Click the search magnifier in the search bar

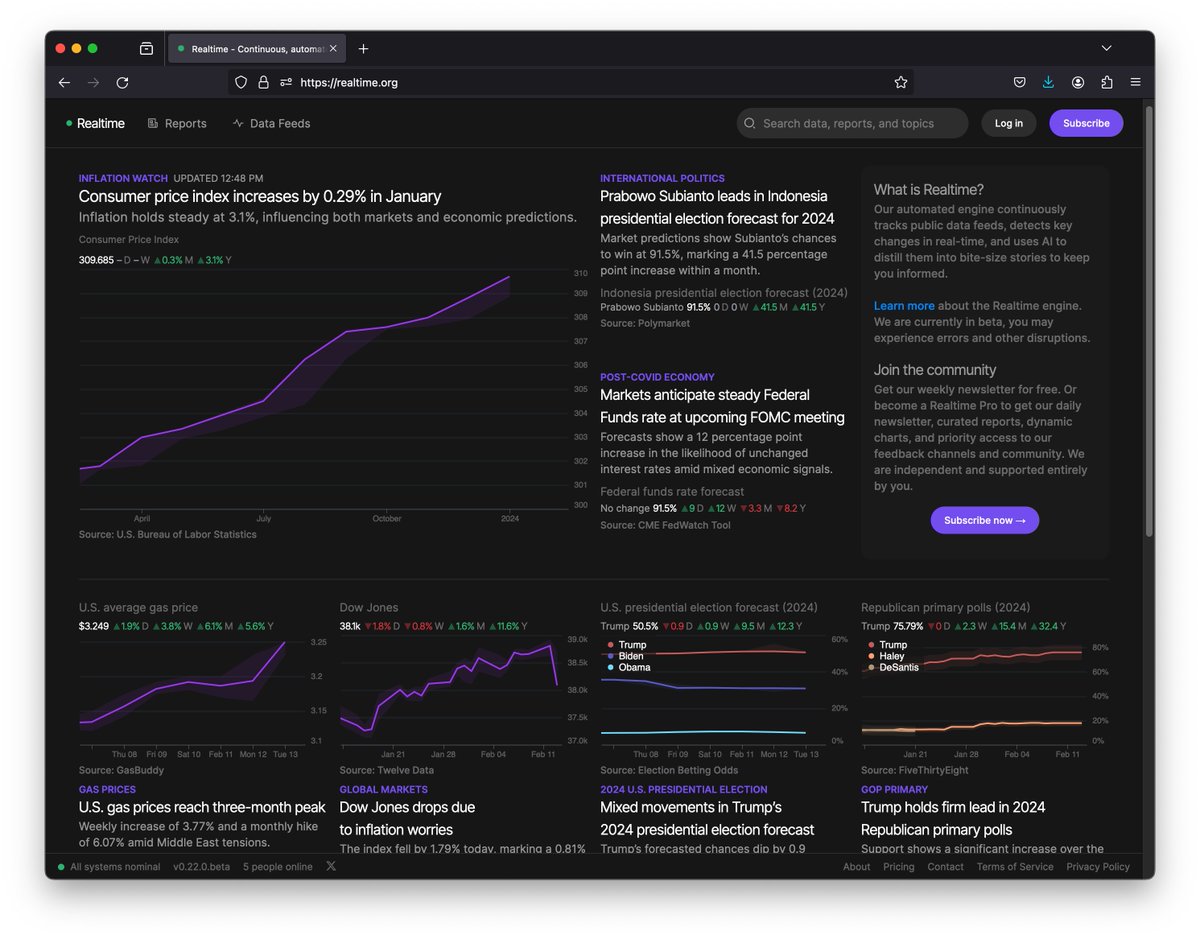[x=749, y=123]
